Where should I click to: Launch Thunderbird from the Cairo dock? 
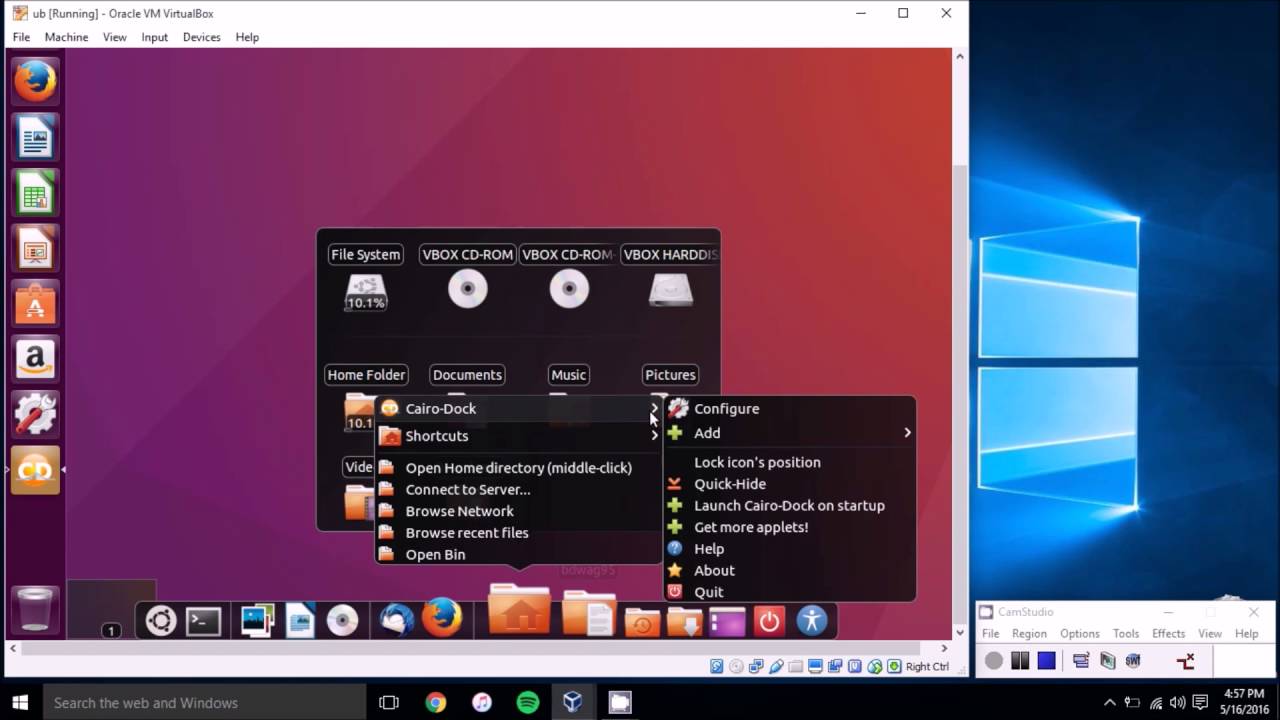coord(397,621)
